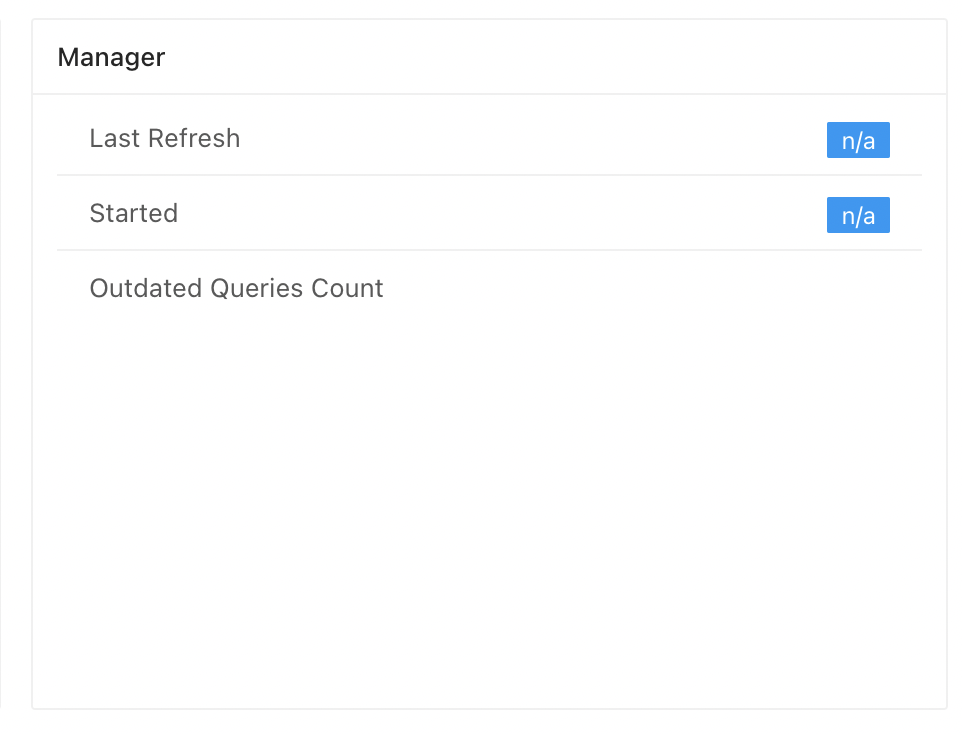
Task: Select the Outdated Queries Count row
Action: tap(490, 288)
